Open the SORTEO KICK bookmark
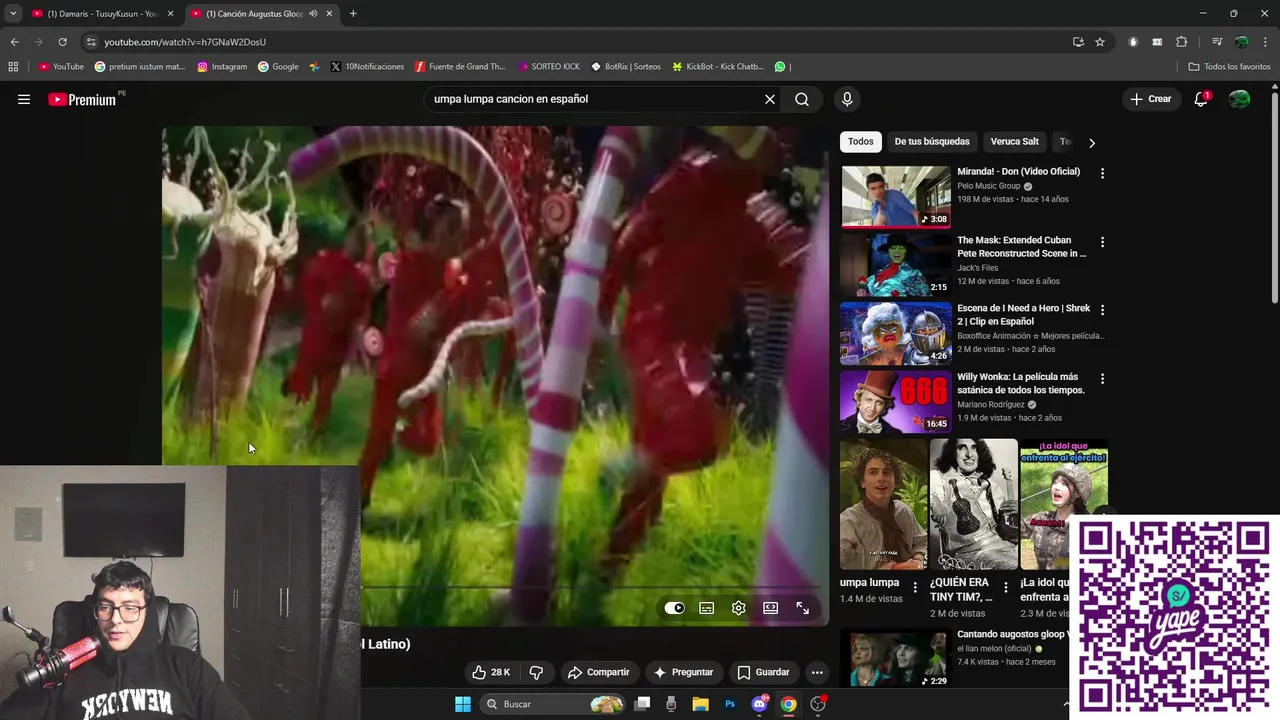Screen dimensions: 1280x720 [549, 67]
